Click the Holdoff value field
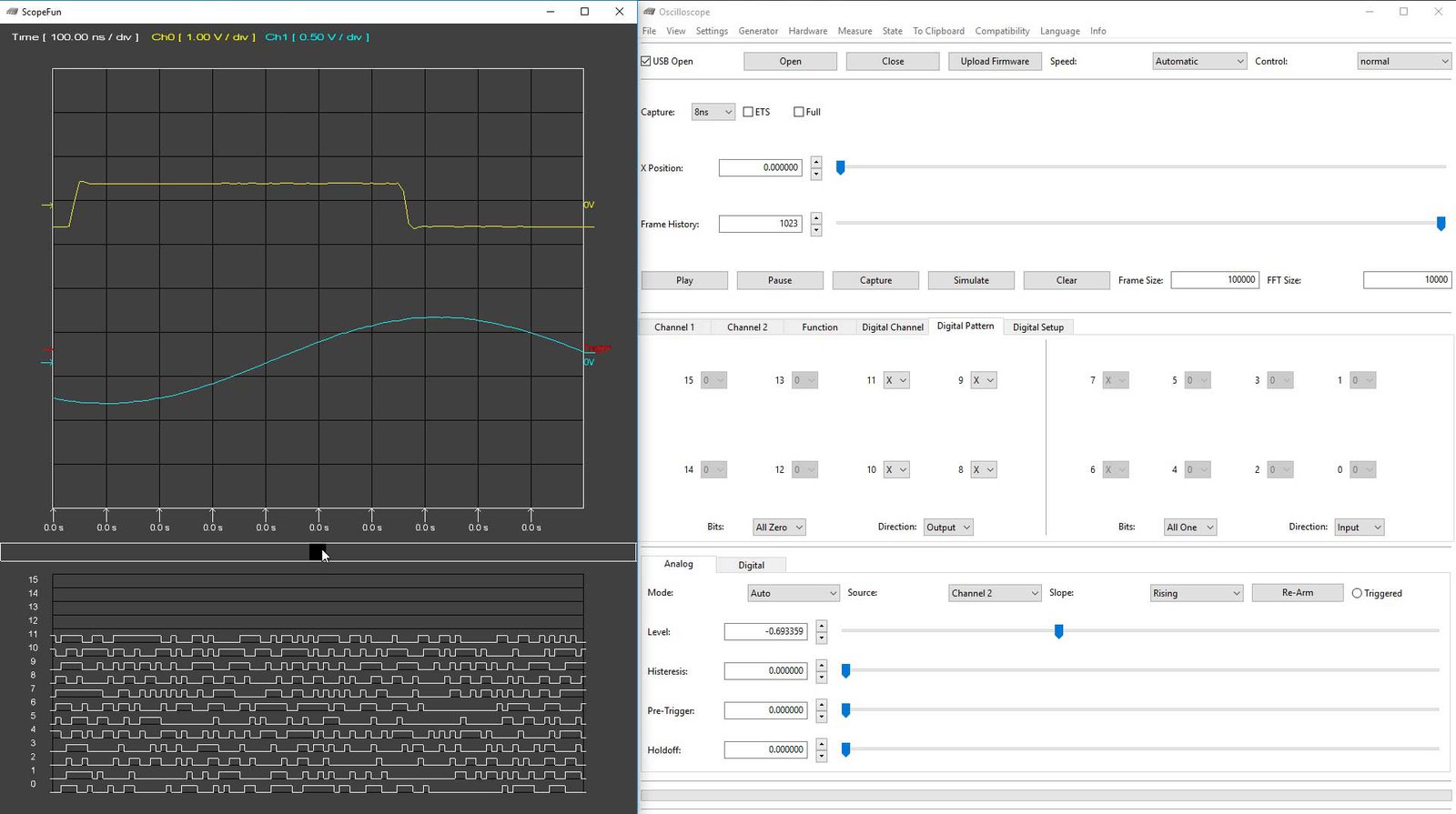Image resolution: width=1456 pixels, height=814 pixels. (x=766, y=749)
